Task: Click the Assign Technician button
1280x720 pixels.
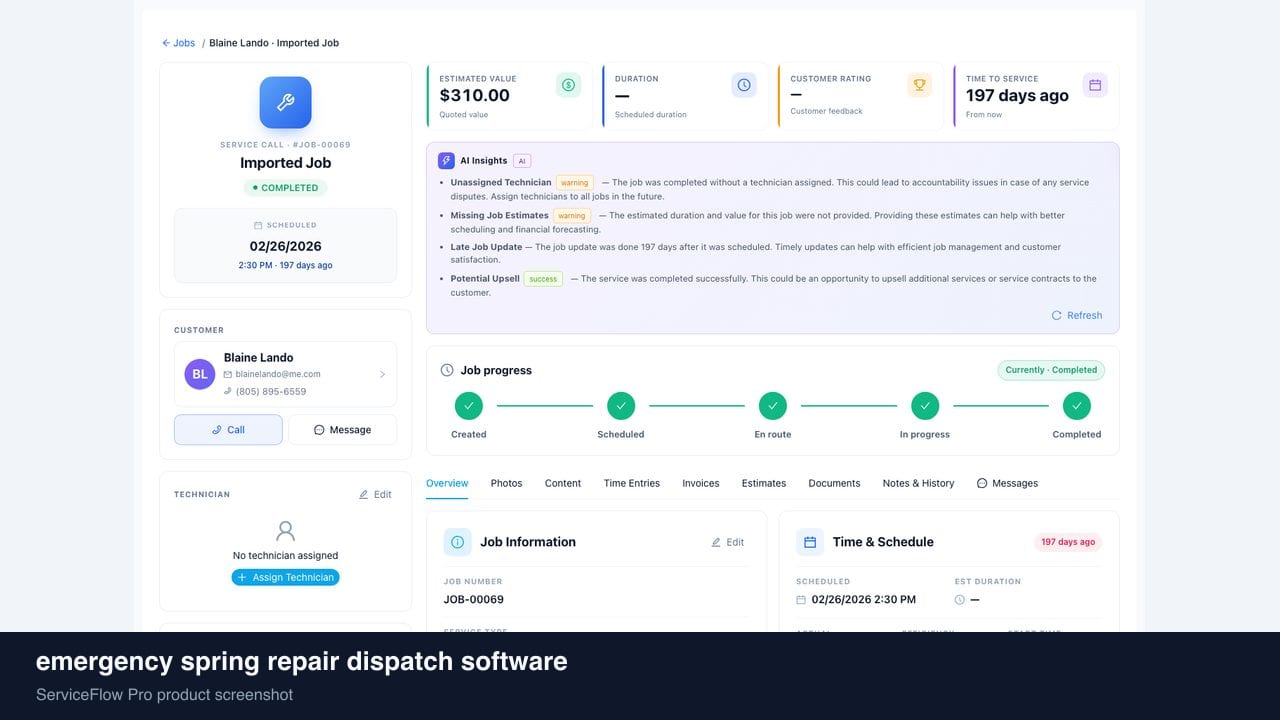Action: (x=286, y=577)
